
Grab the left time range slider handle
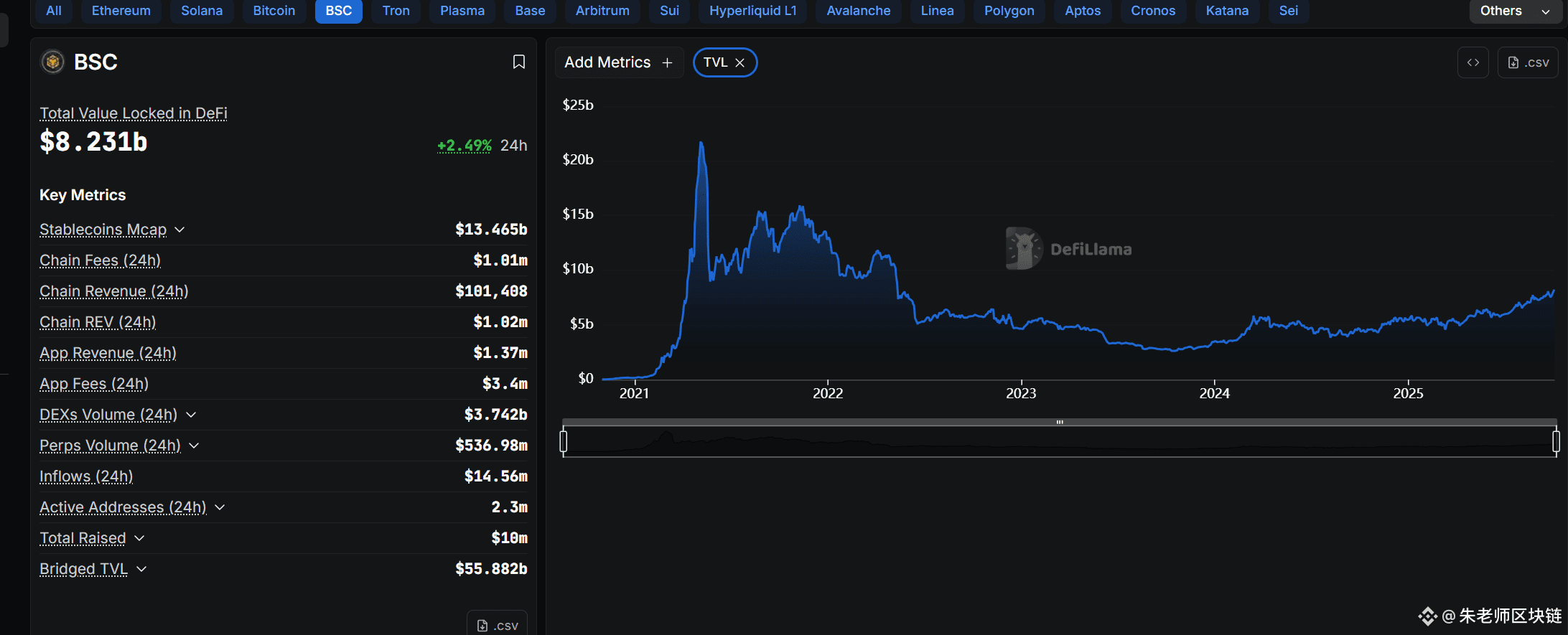click(x=564, y=441)
